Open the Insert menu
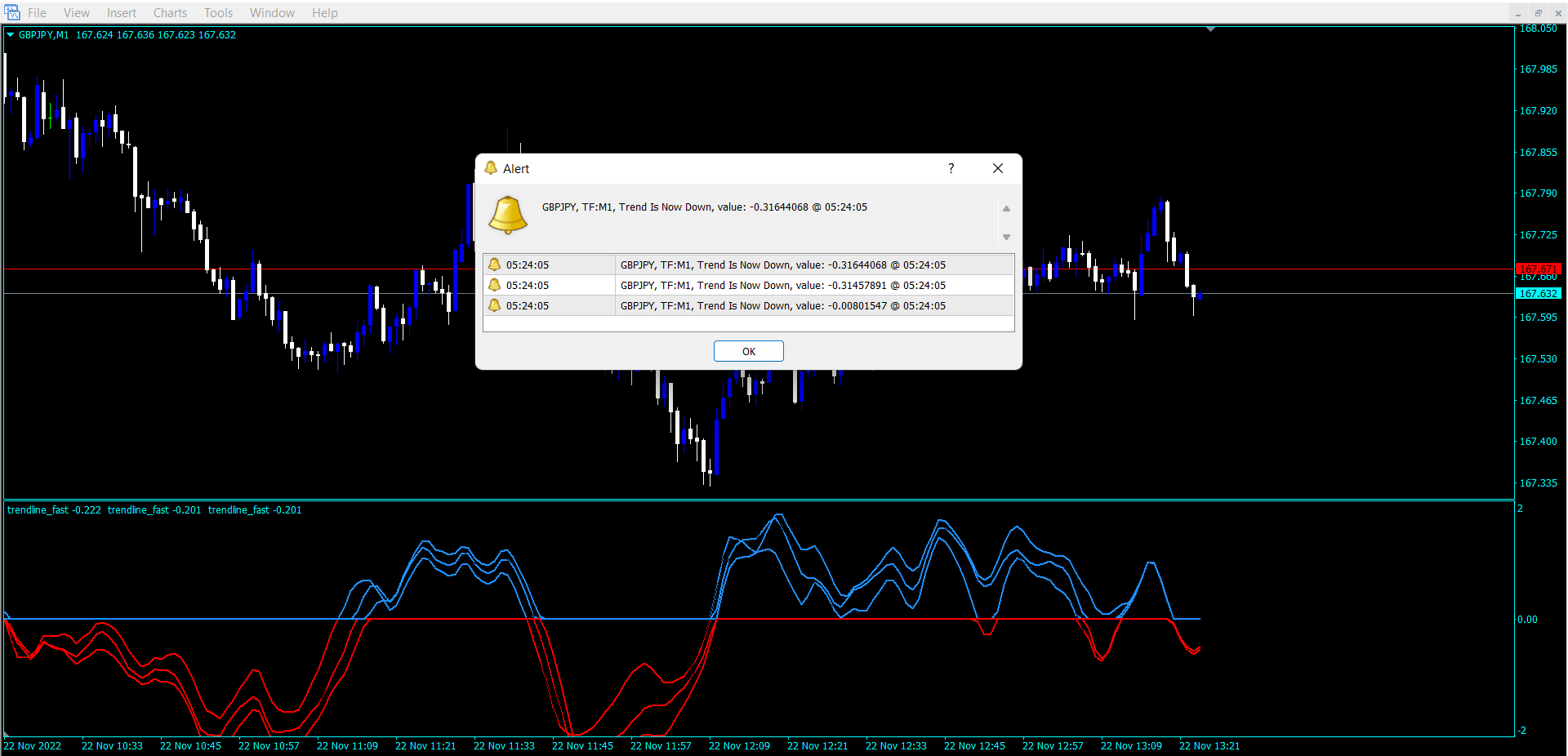 (x=122, y=13)
